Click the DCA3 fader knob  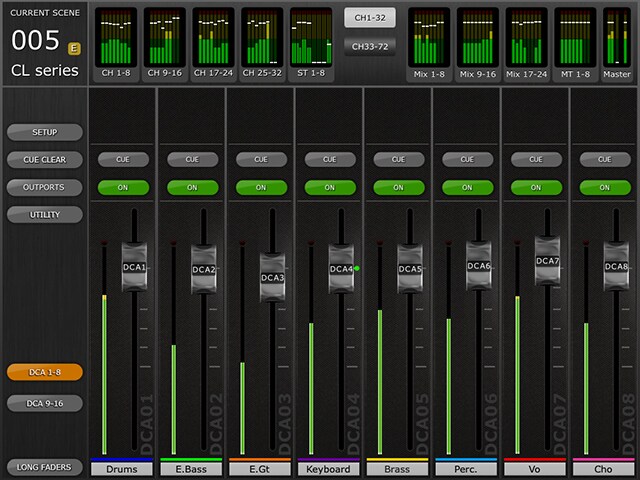point(272,277)
